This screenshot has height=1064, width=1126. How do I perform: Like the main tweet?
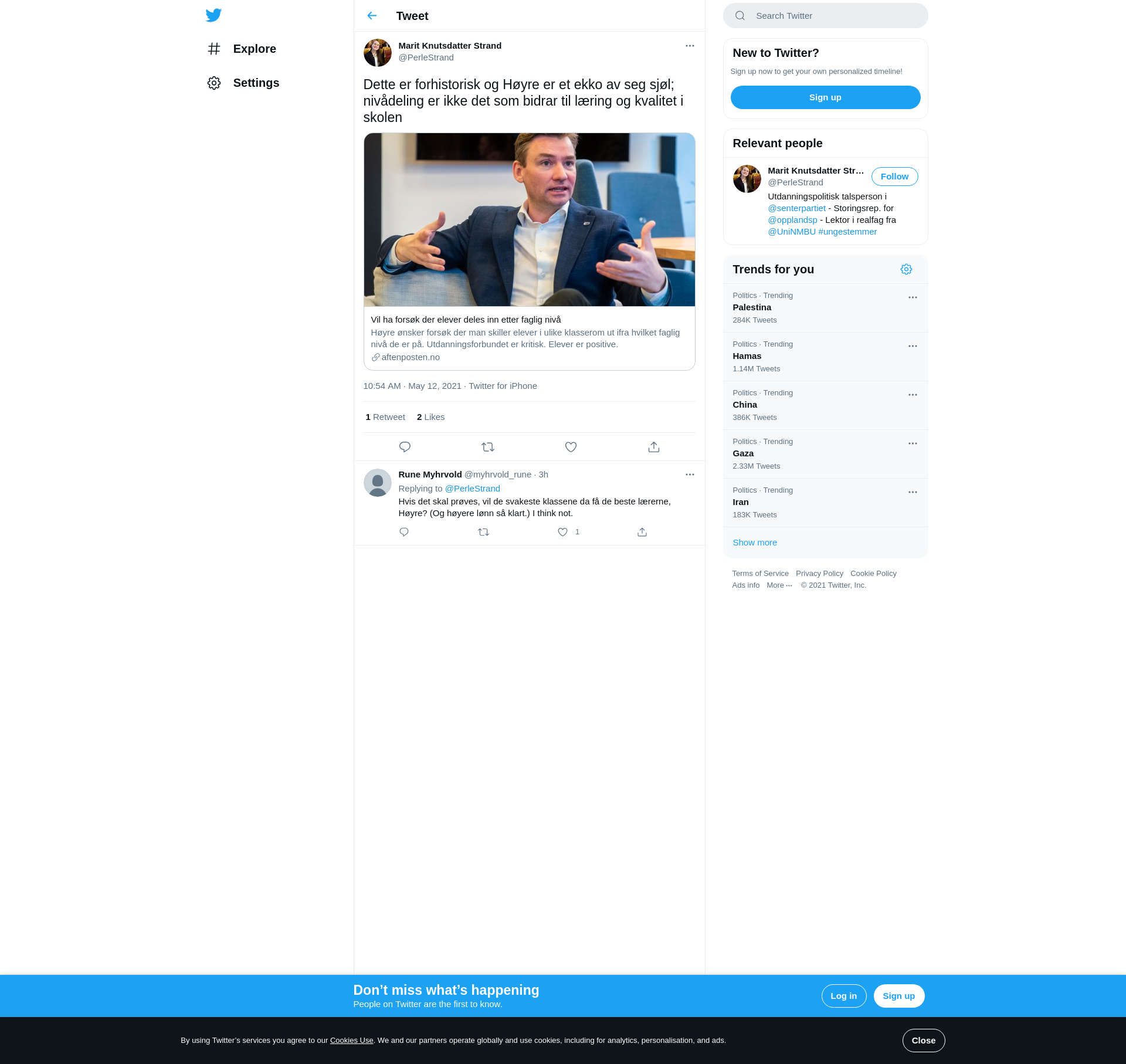click(571, 447)
